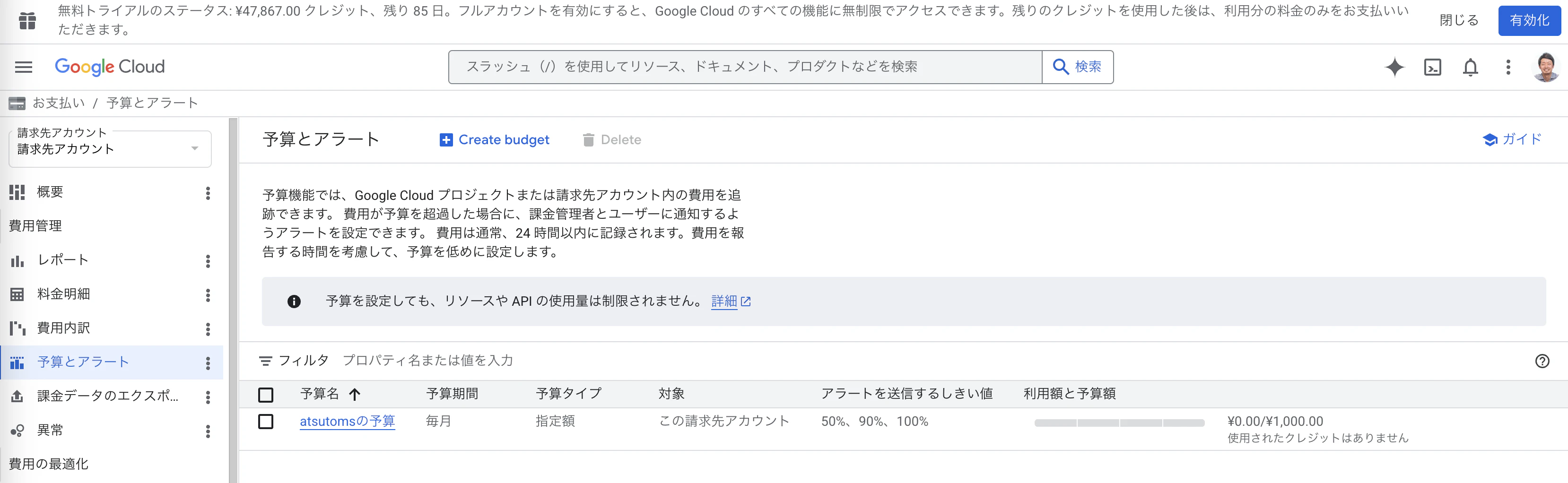Click the 検索 search button
Viewport: 1568px width, 483px height.
coord(1077,67)
